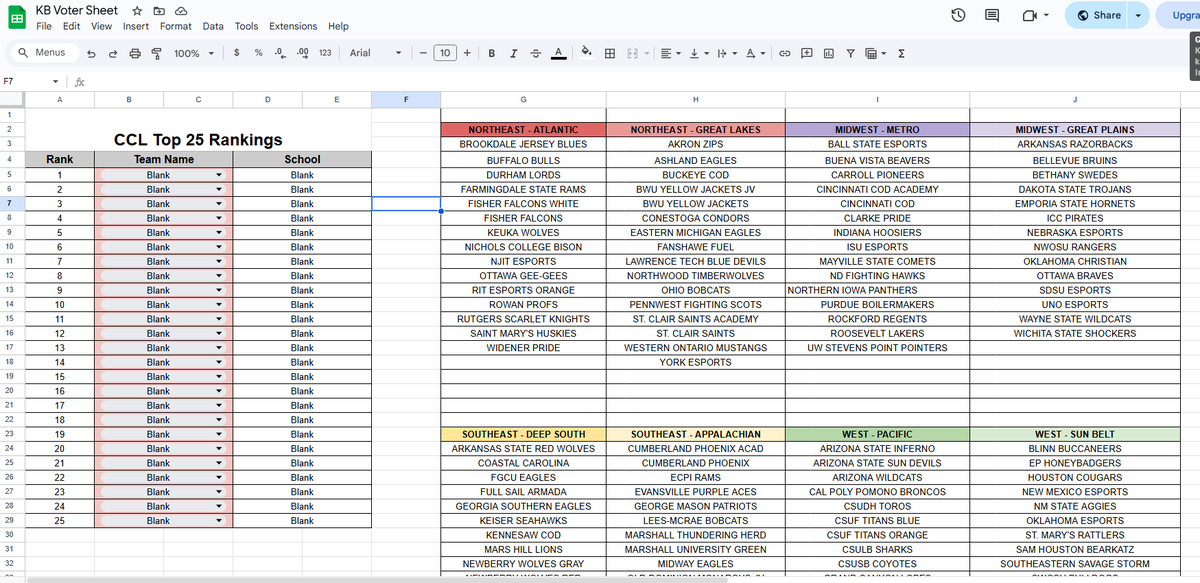Toggle strikethrough formatting

(x=536, y=53)
